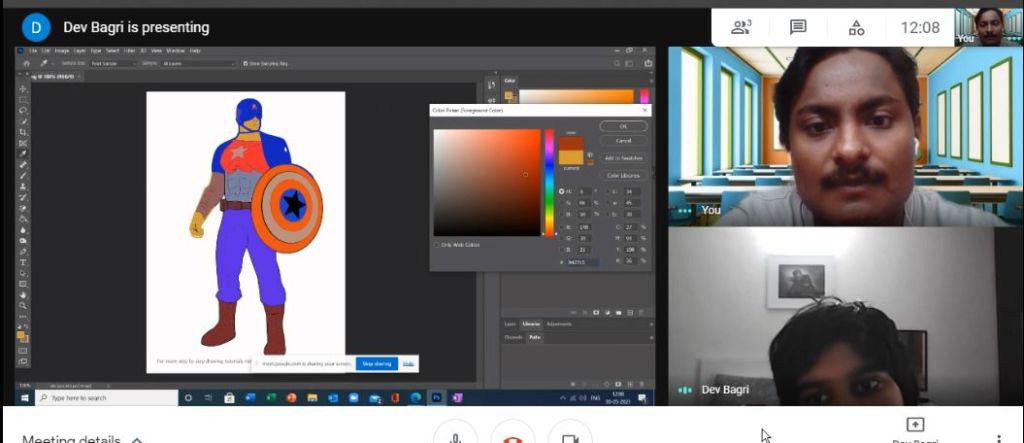
Task: Select the G green radio button
Action: [x=562, y=238]
